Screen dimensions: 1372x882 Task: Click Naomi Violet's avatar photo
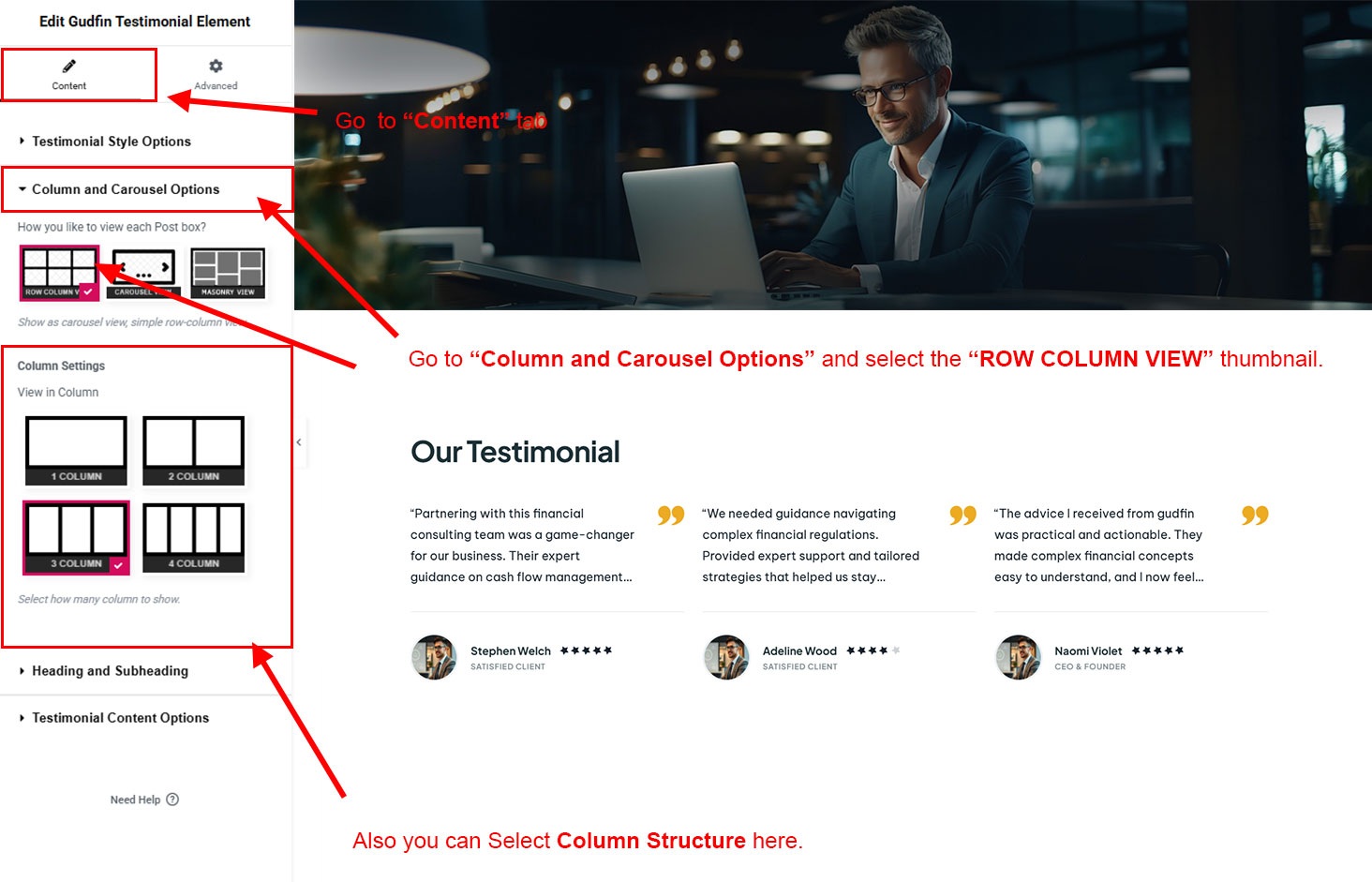pos(1018,657)
